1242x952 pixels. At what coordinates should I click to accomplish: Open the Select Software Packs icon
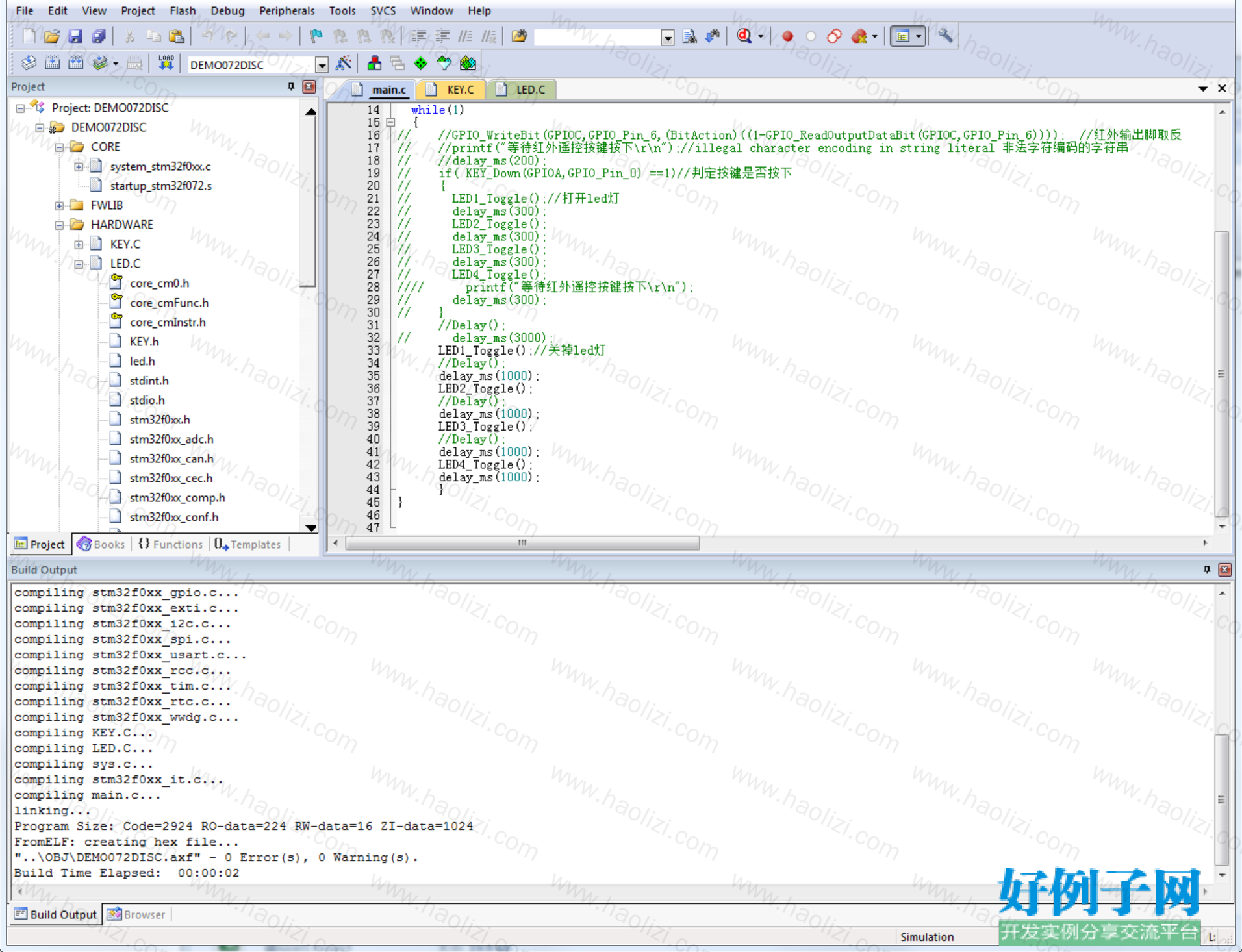[444, 64]
